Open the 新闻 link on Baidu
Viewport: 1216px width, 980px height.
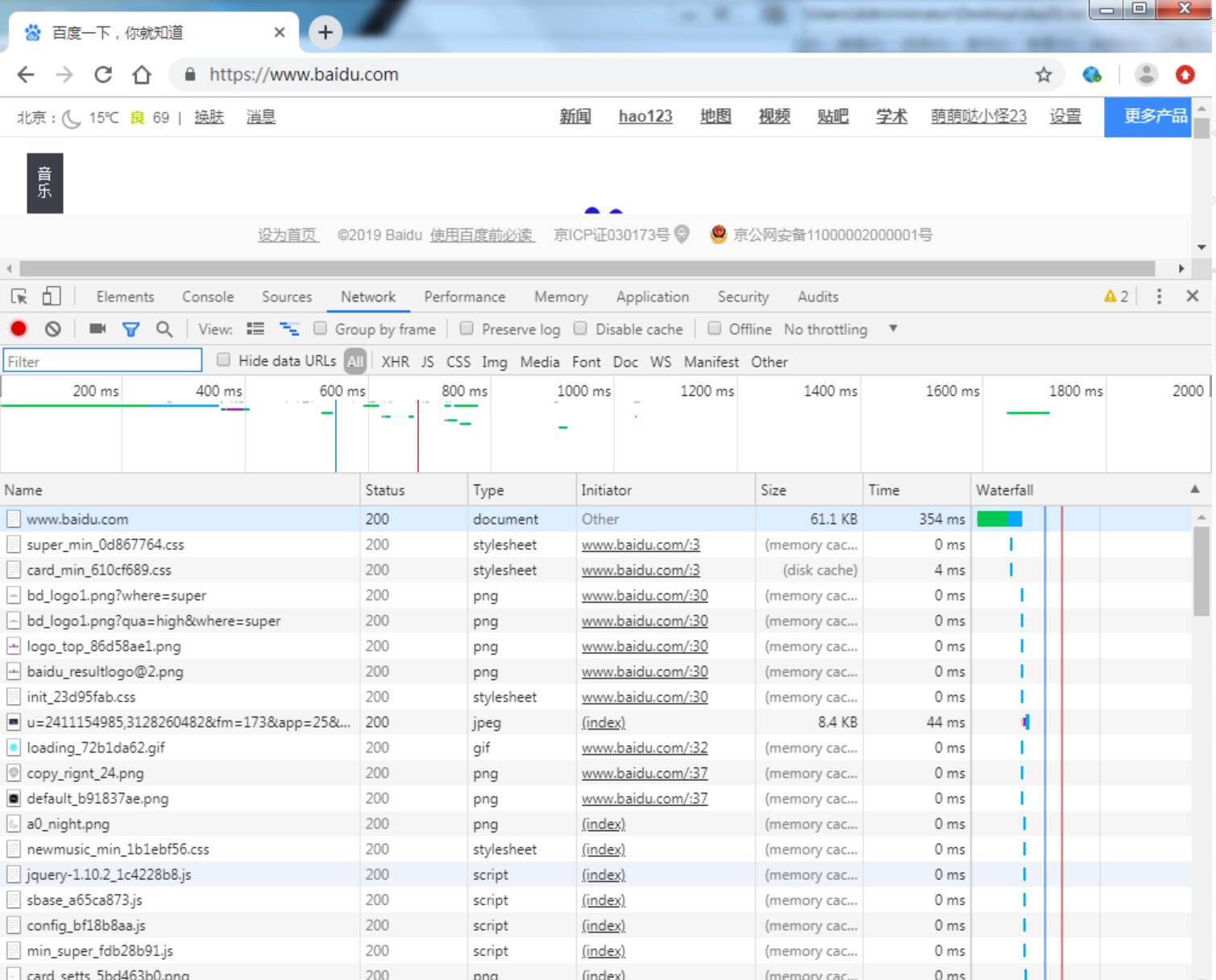[x=575, y=116]
